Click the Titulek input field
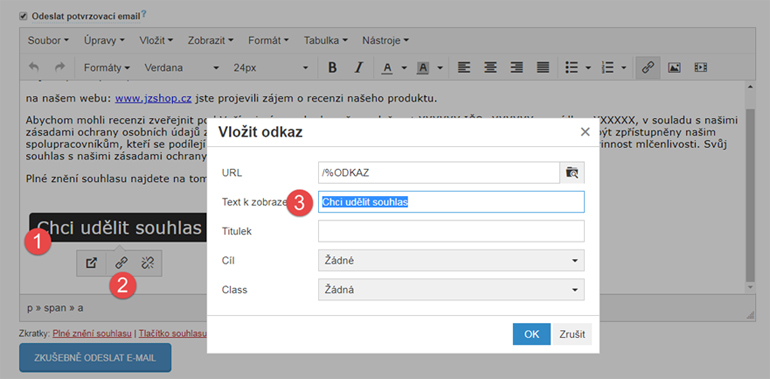 tap(451, 231)
